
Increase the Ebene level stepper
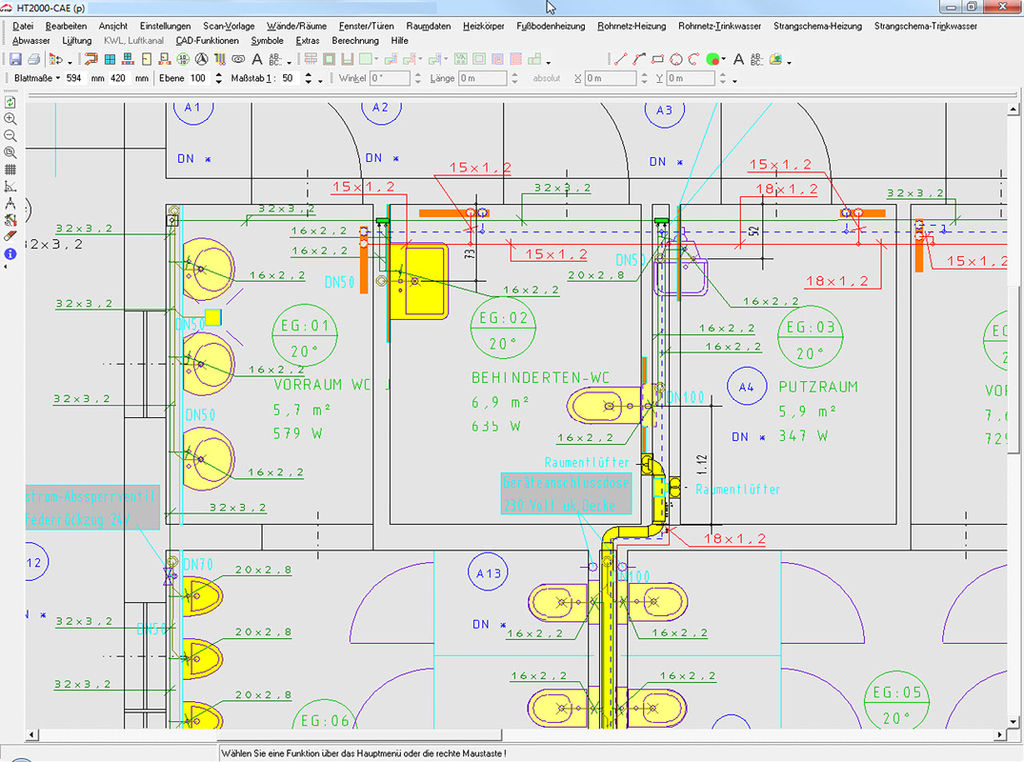[x=217, y=74]
